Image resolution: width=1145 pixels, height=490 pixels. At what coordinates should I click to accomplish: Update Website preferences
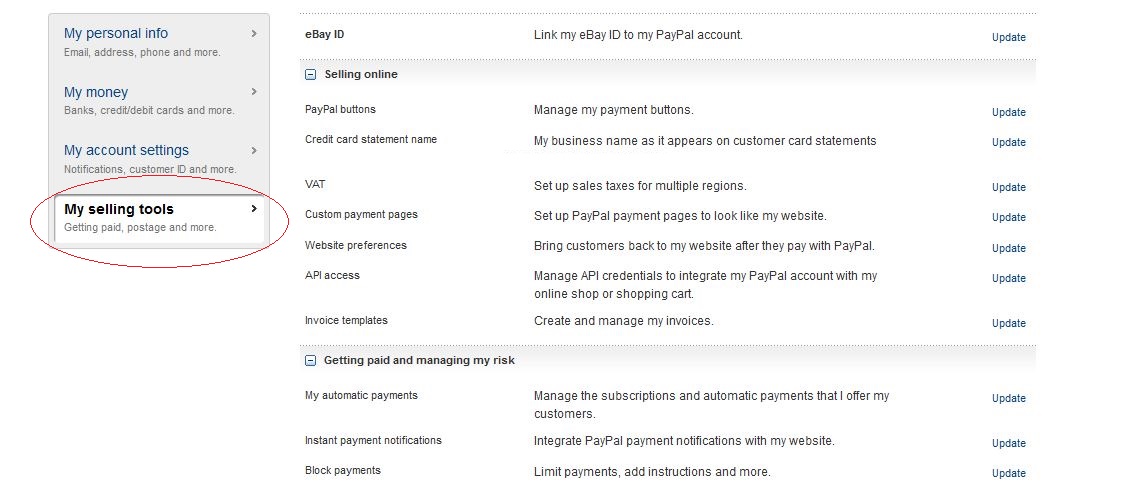(1008, 248)
